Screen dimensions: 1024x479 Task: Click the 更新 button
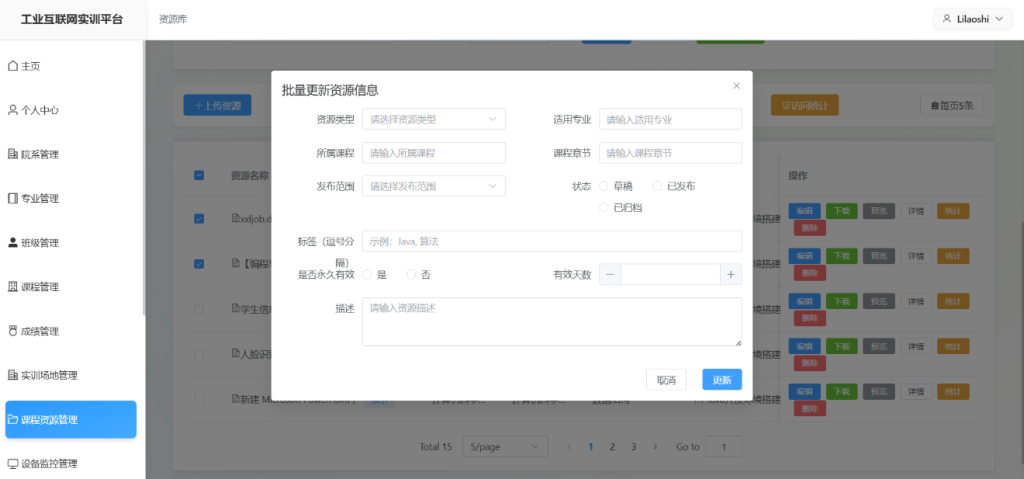tap(721, 380)
